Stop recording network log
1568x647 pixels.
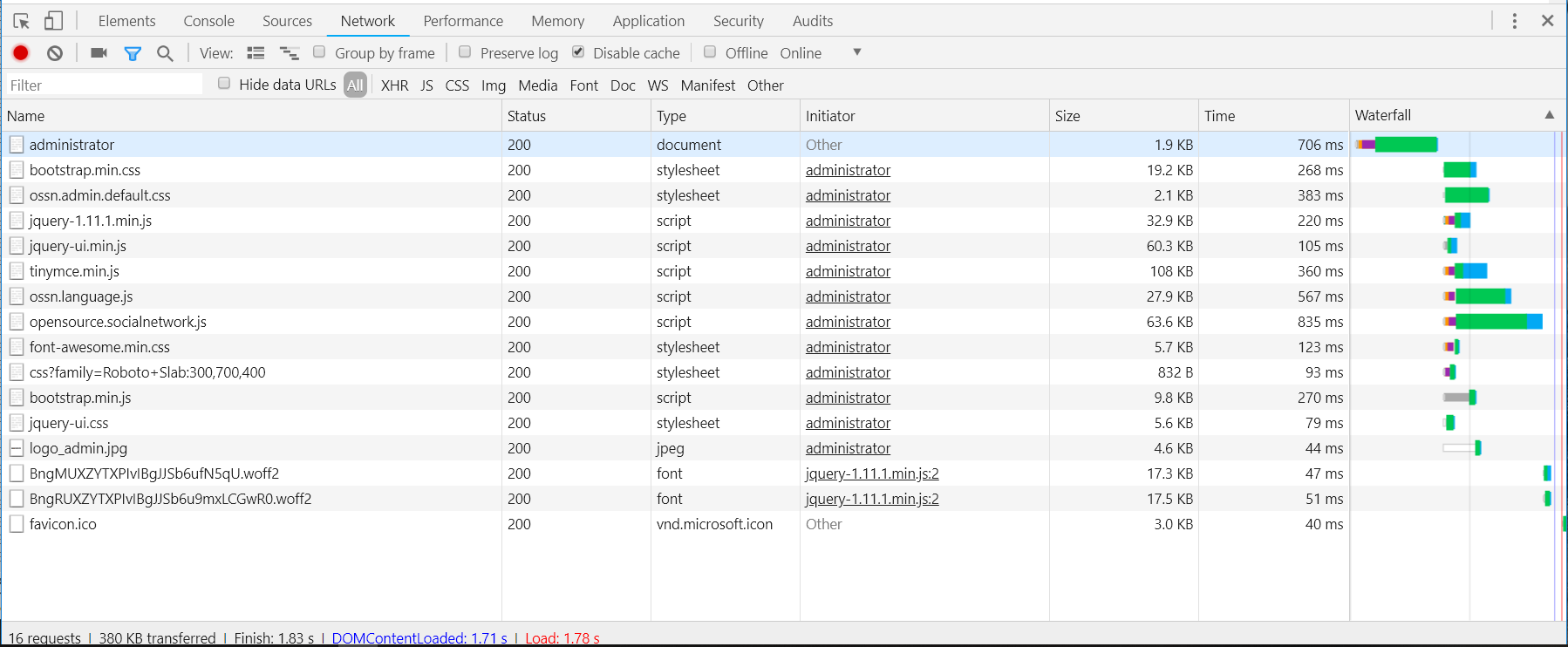pyautogui.click(x=21, y=53)
